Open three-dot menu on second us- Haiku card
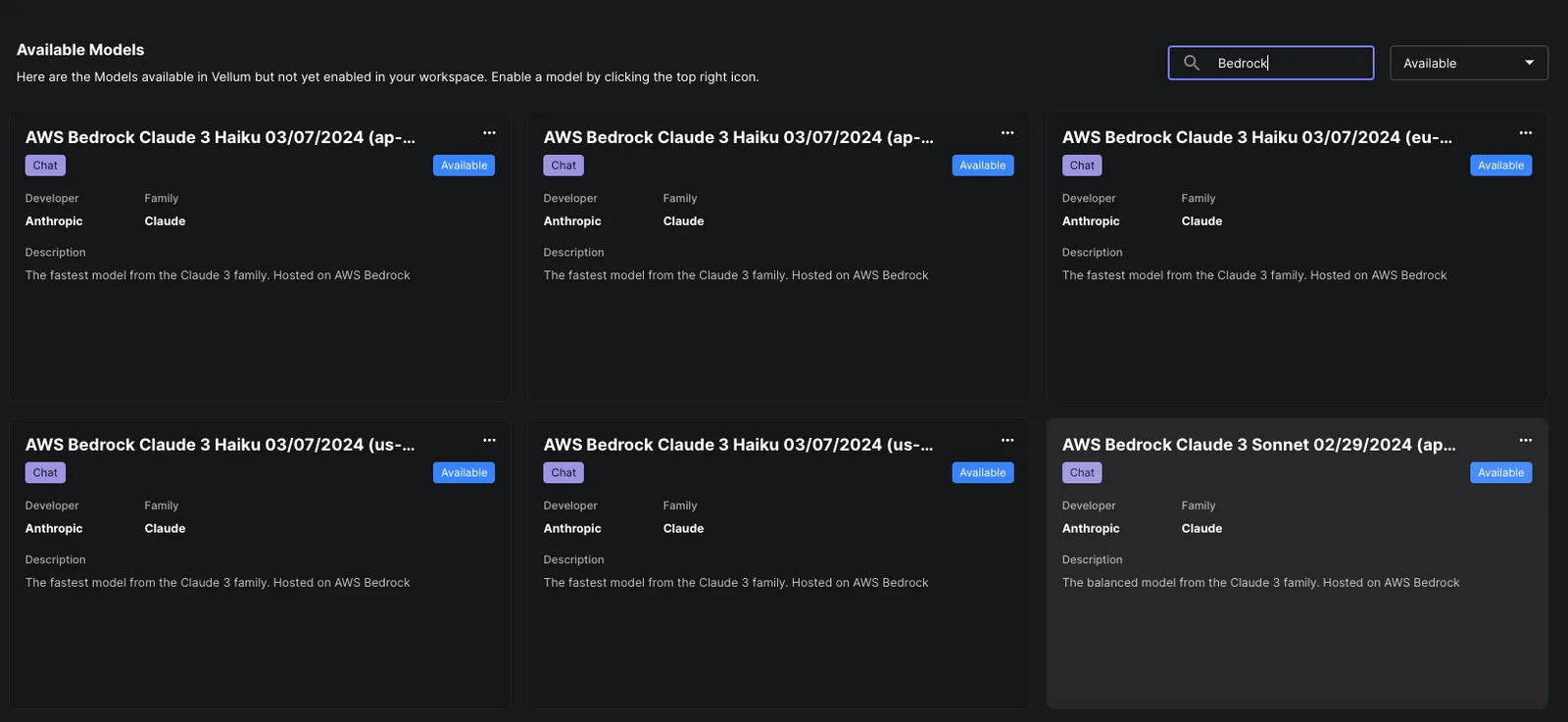This screenshot has width=1568, height=722. point(1007,441)
